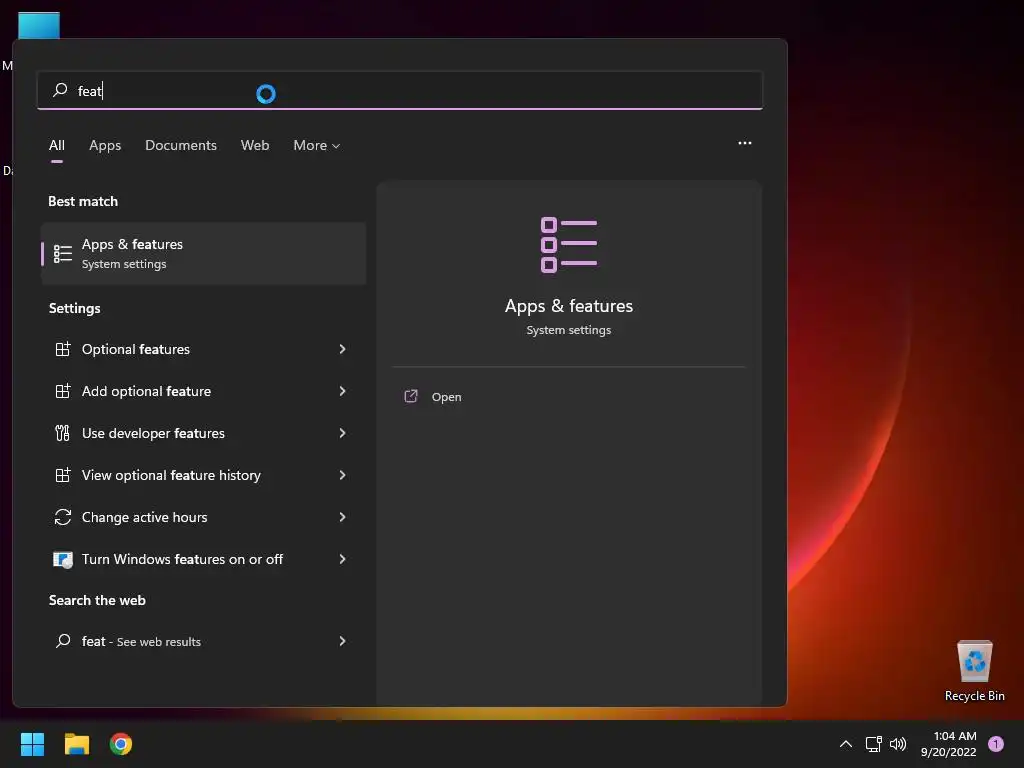Open the clock and date in taskbar
The height and width of the screenshot is (768, 1024).
coord(948,744)
